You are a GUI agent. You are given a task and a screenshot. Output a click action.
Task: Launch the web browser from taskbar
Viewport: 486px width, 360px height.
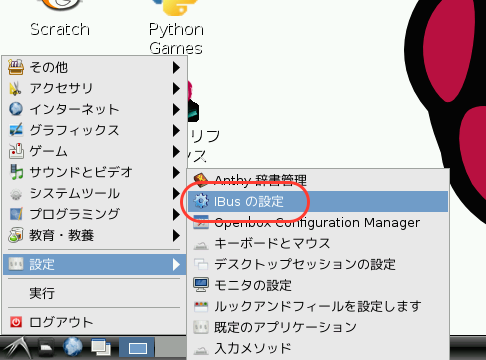[73, 347]
